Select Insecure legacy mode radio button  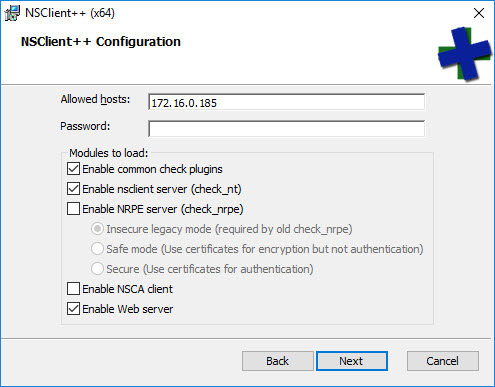(x=97, y=229)
